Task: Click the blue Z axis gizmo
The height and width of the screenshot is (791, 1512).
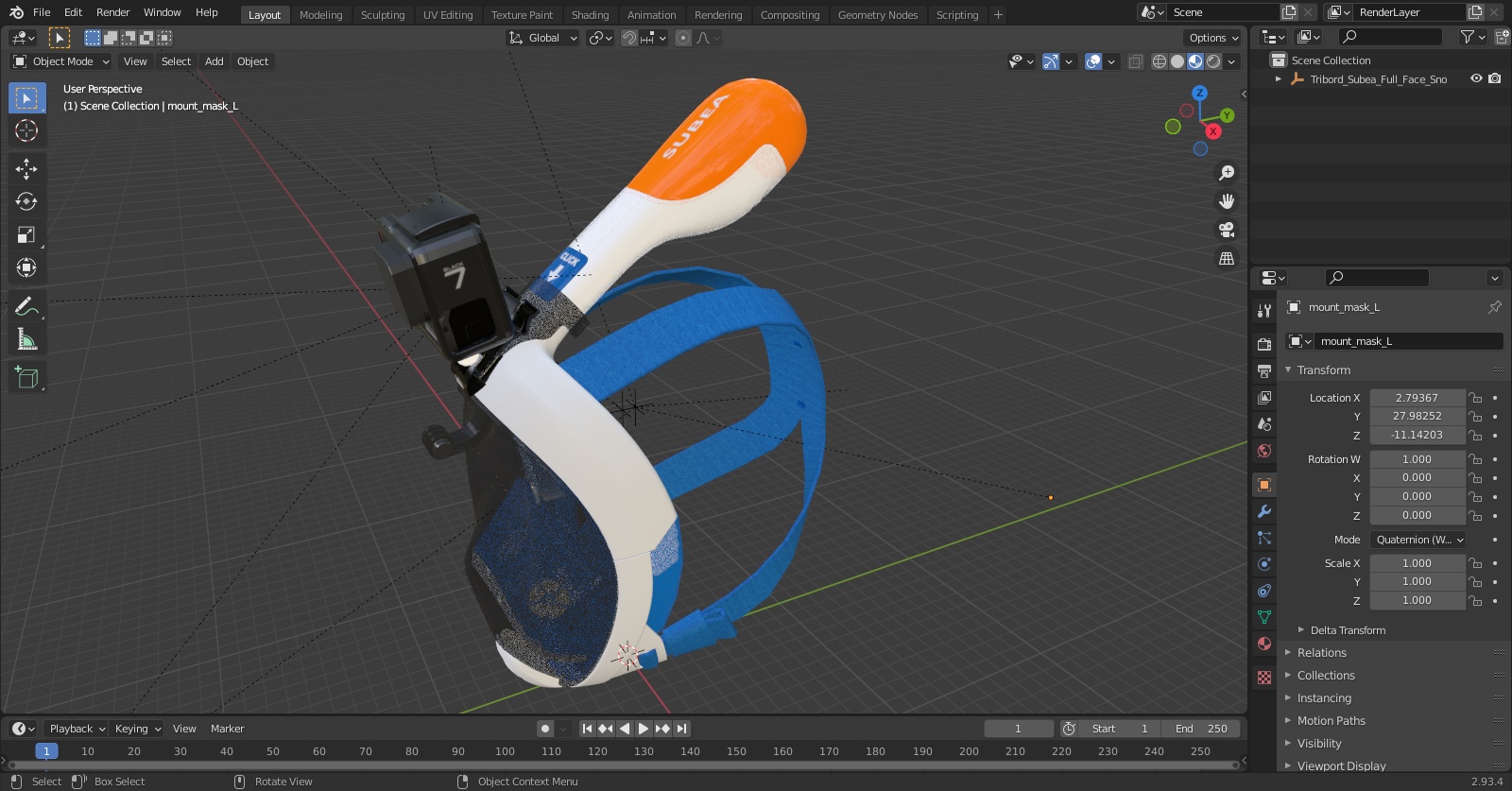Action: pos(1199,93)
